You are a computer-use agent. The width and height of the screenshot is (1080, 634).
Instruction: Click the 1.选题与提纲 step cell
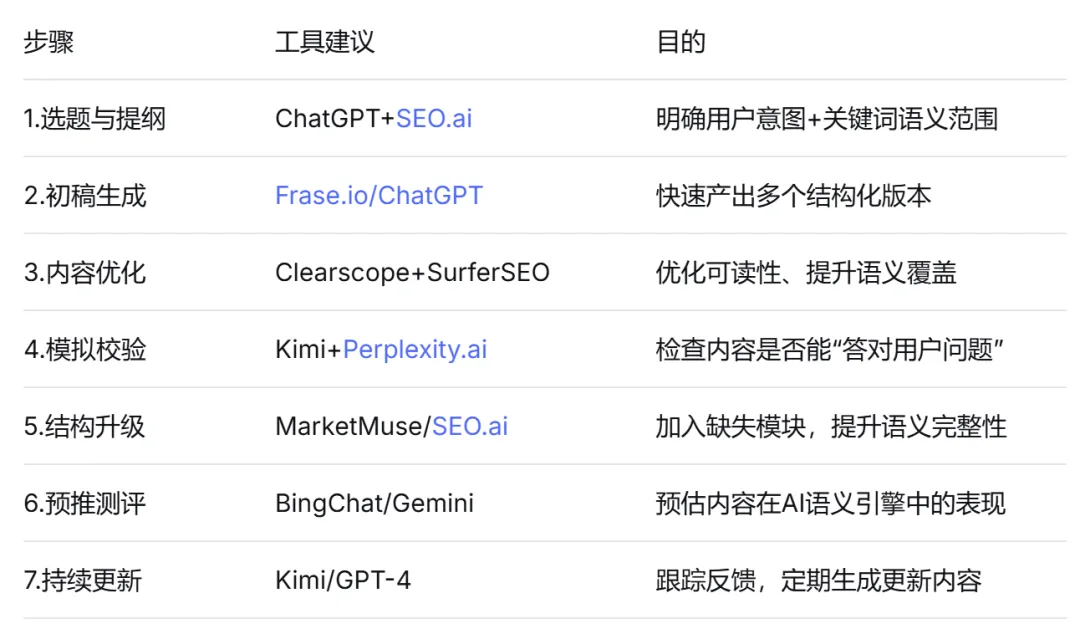95,119
